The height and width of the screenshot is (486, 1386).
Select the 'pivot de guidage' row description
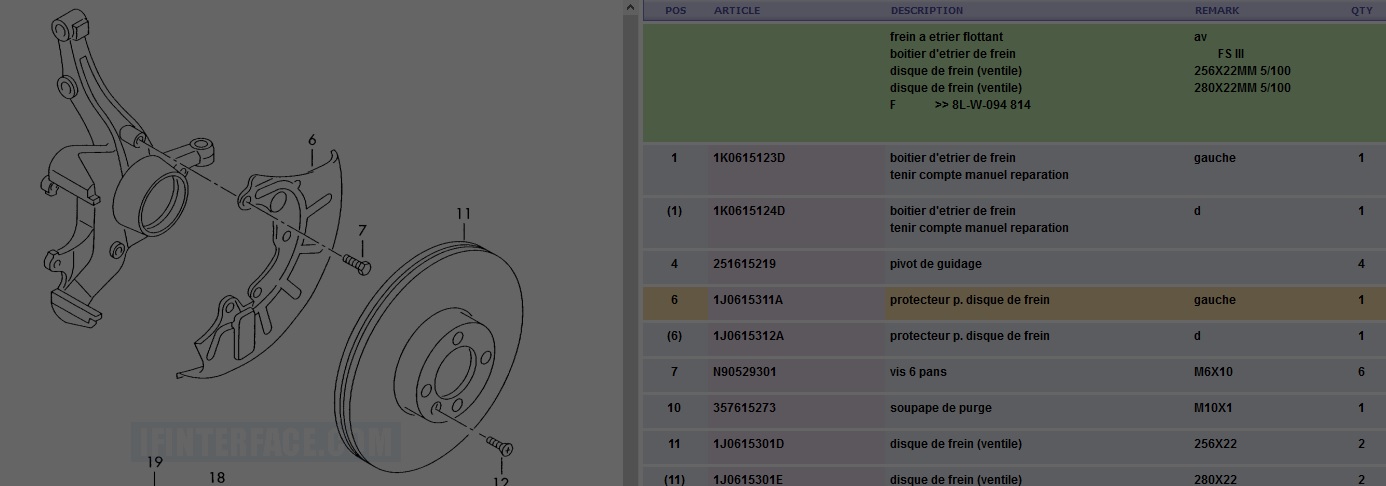pos(936,264)
